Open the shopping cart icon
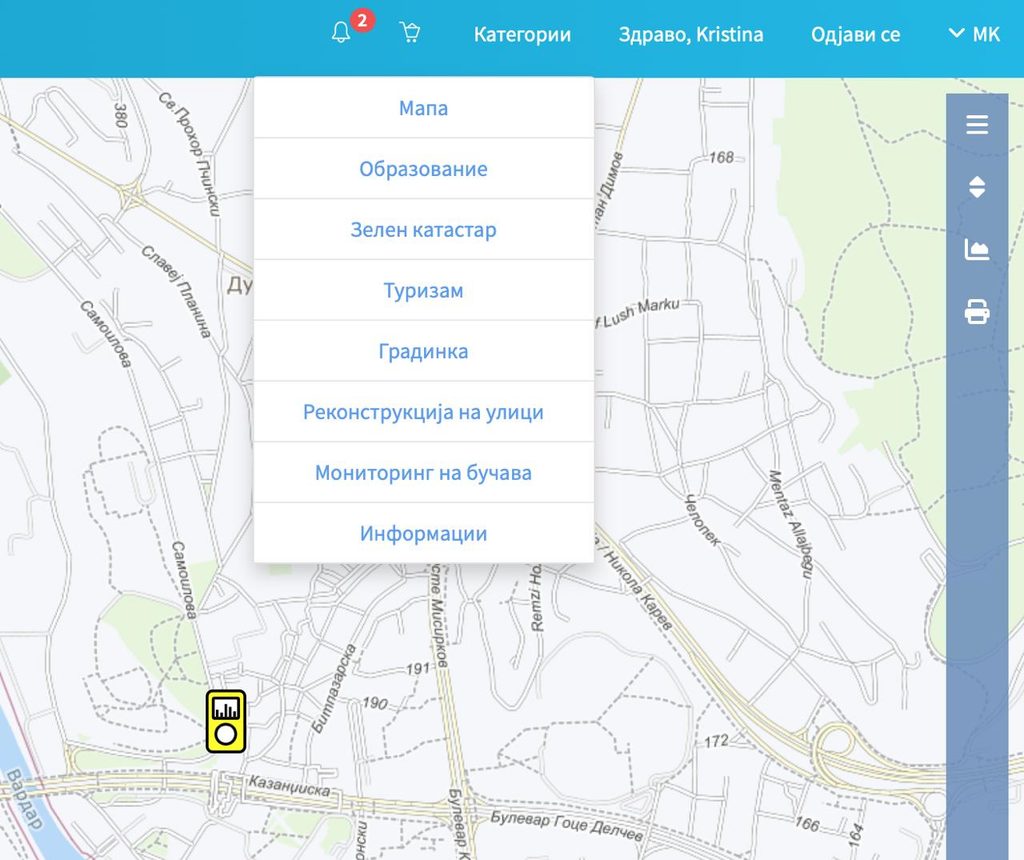Screen dimensions: 1024x860 pyautogui.click(x=409, y=32)
